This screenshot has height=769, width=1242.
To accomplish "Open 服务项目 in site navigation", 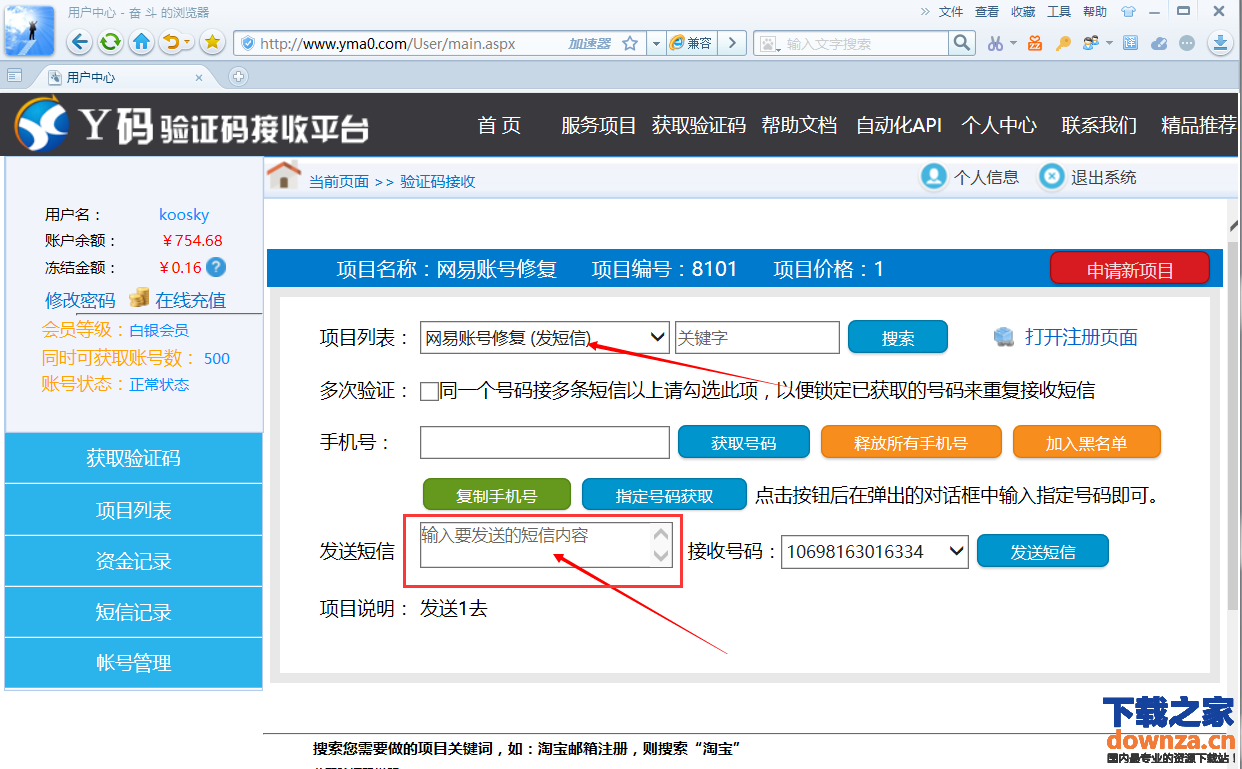I will (598, 125).
